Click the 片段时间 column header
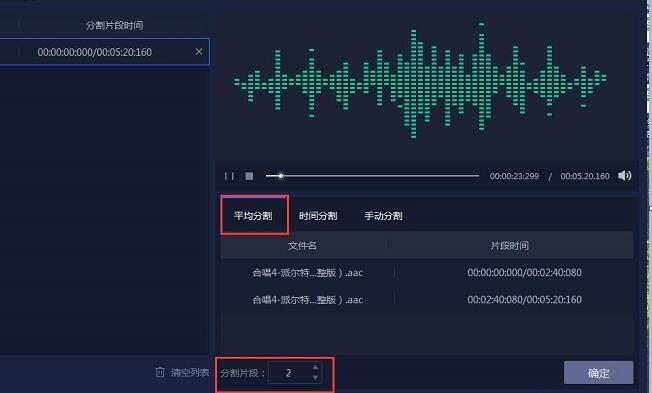 pyautogui.click(x=509, y=246)
